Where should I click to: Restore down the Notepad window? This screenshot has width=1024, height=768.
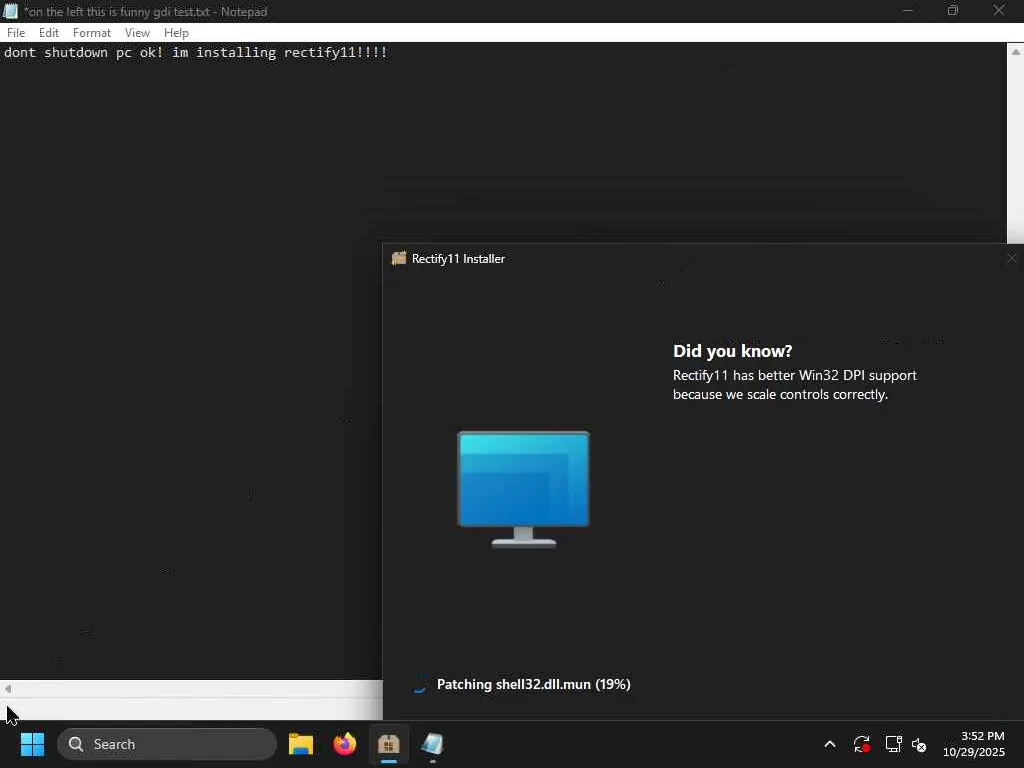pyautogui.click(x=953, y=10)
